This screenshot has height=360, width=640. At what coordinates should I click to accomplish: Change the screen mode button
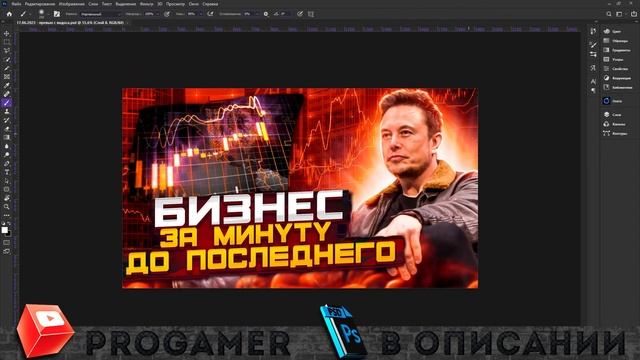7,251
